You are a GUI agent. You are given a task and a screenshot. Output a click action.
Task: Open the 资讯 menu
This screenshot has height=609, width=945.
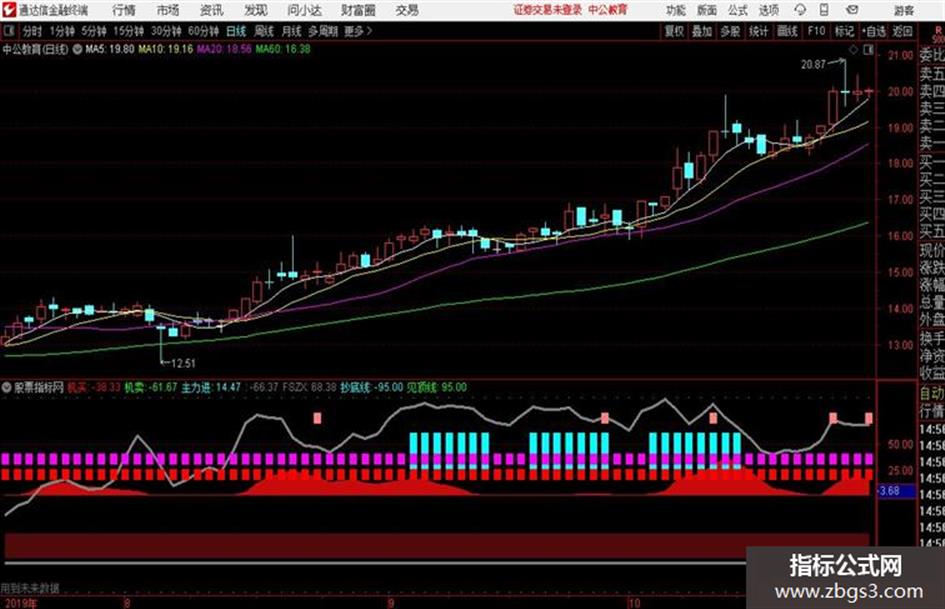click(211, 10)
